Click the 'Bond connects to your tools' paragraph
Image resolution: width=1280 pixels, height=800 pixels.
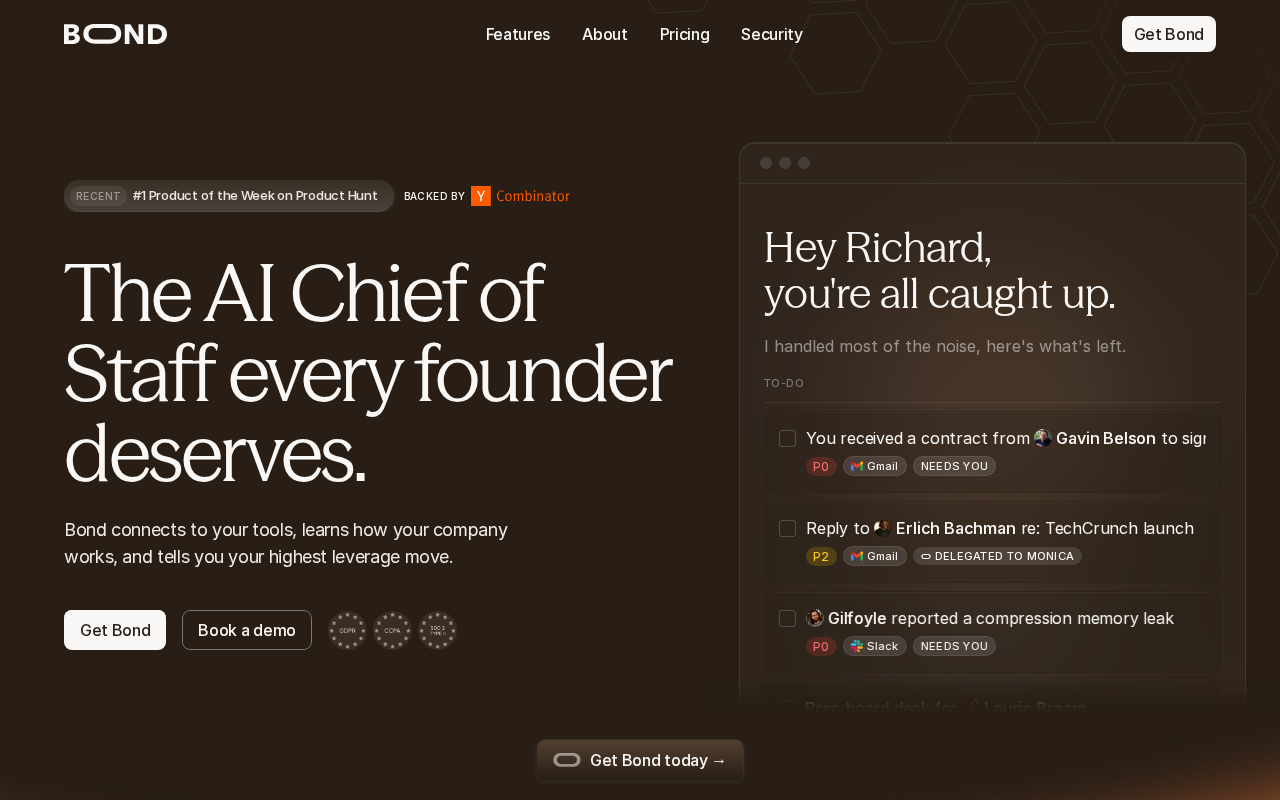[x=286, y=543]
